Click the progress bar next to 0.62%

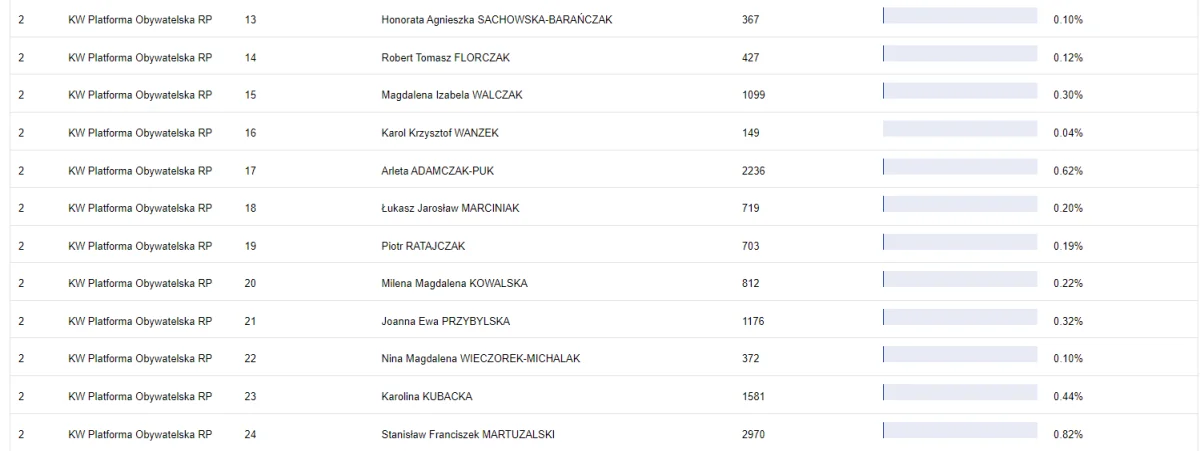[960, 167]
